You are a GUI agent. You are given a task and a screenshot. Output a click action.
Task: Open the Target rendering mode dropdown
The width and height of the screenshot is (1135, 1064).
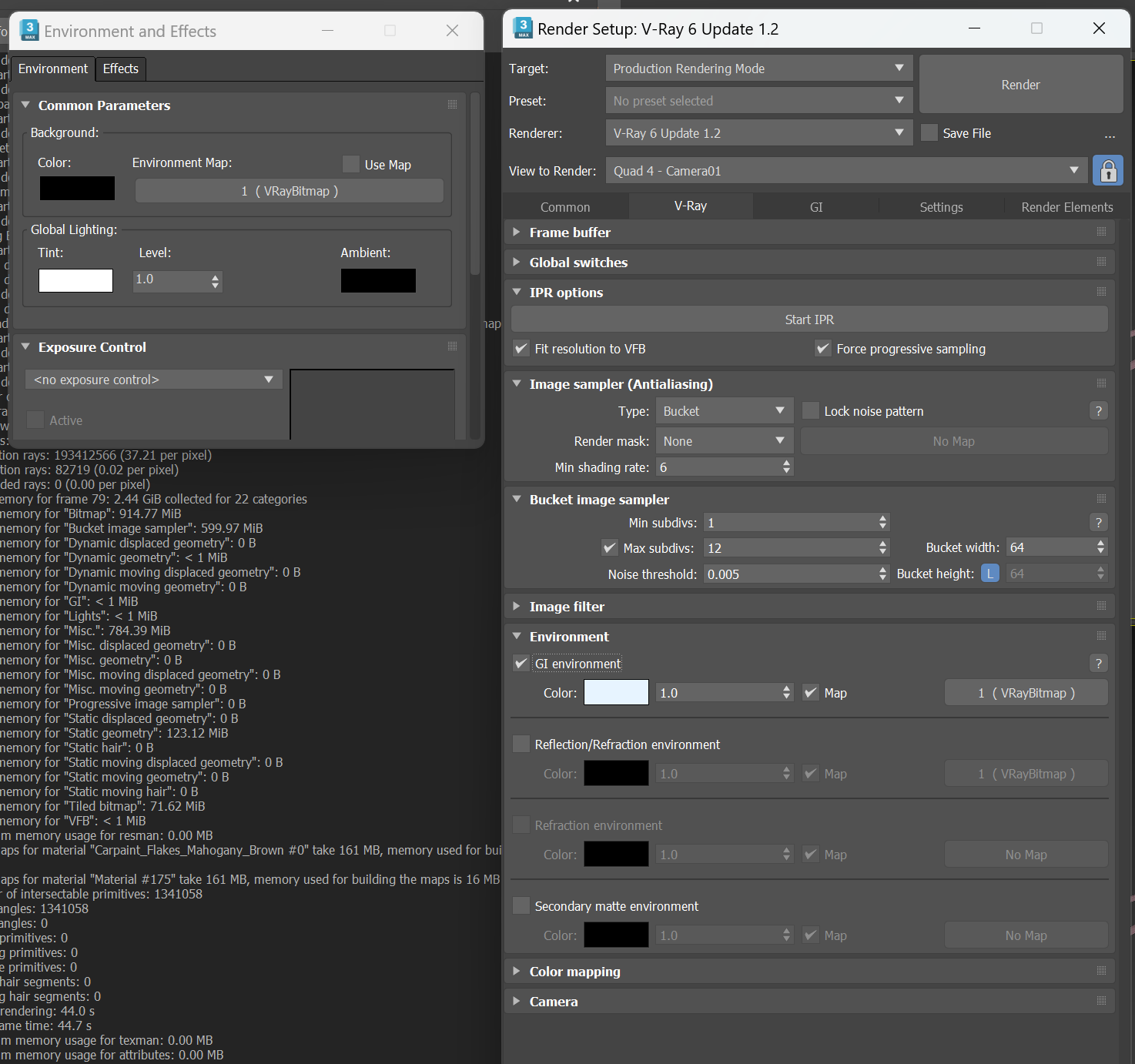pos(759,68)
